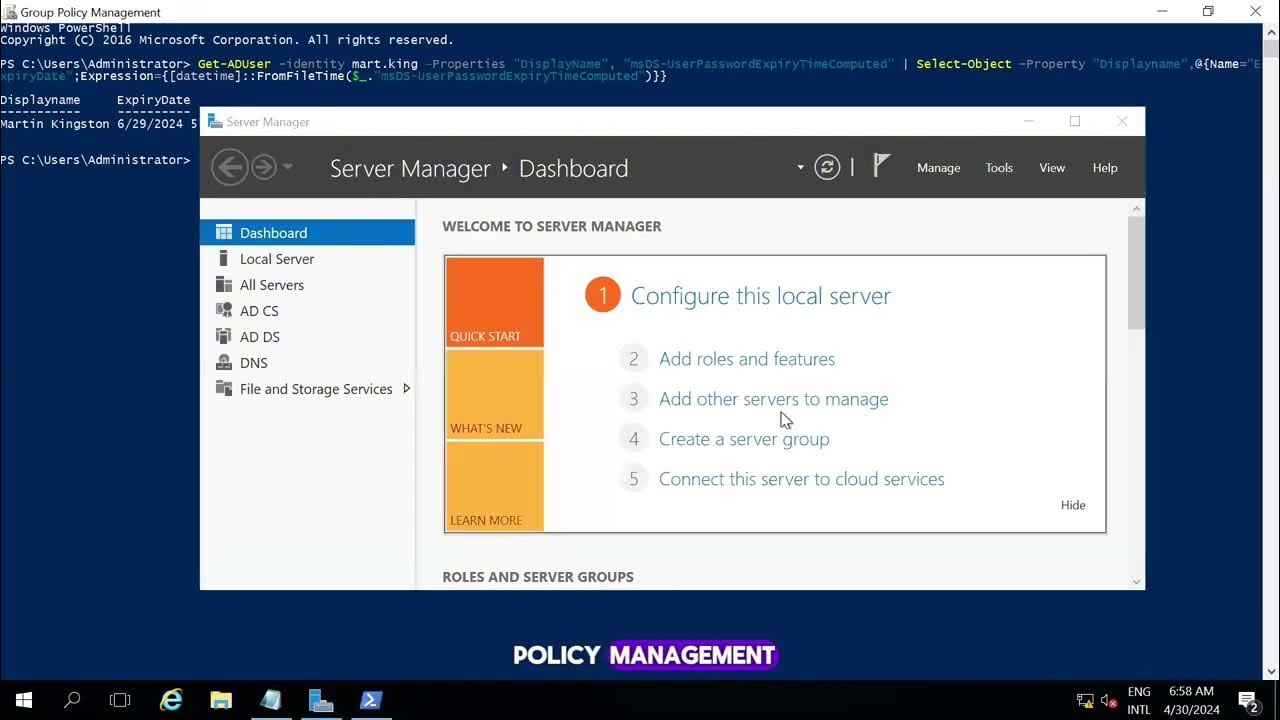Hide the welcome tile
The width and height of the screenshot is (1280, 720).
pyautogui.click(x=1073, y=505)
